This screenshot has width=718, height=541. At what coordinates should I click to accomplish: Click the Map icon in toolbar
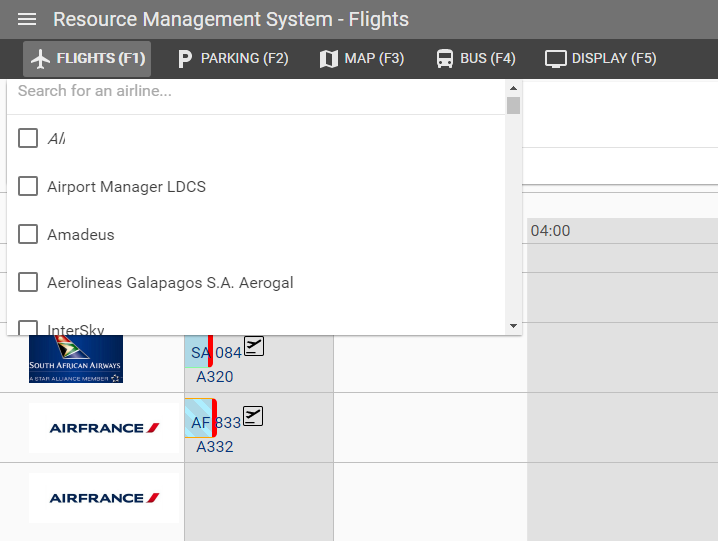pos(329,59)
